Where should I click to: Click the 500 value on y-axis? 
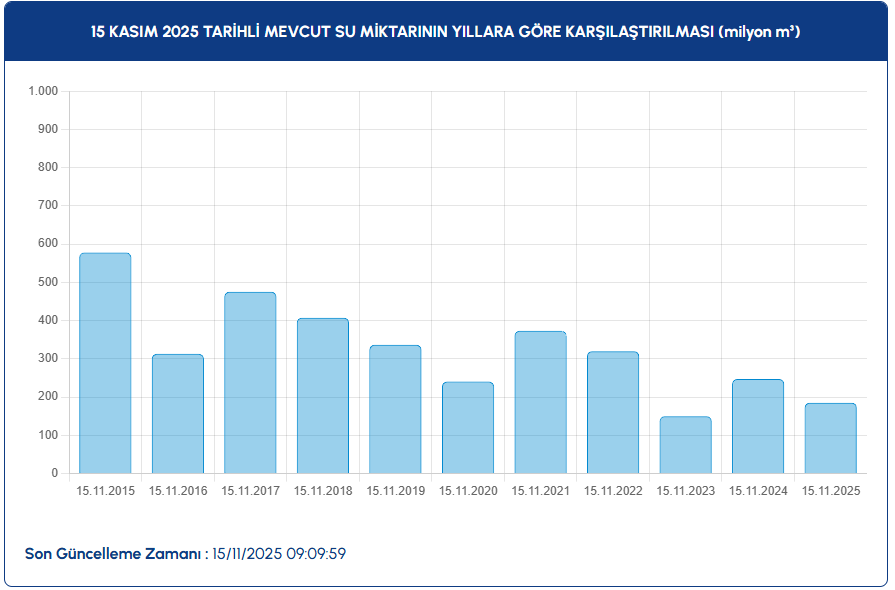click(48, 282)
